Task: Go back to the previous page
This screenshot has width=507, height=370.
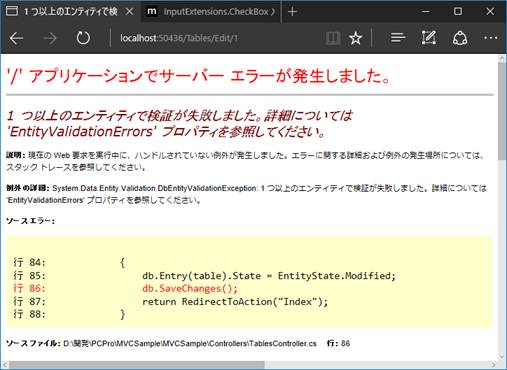Action: pos(16,38)
